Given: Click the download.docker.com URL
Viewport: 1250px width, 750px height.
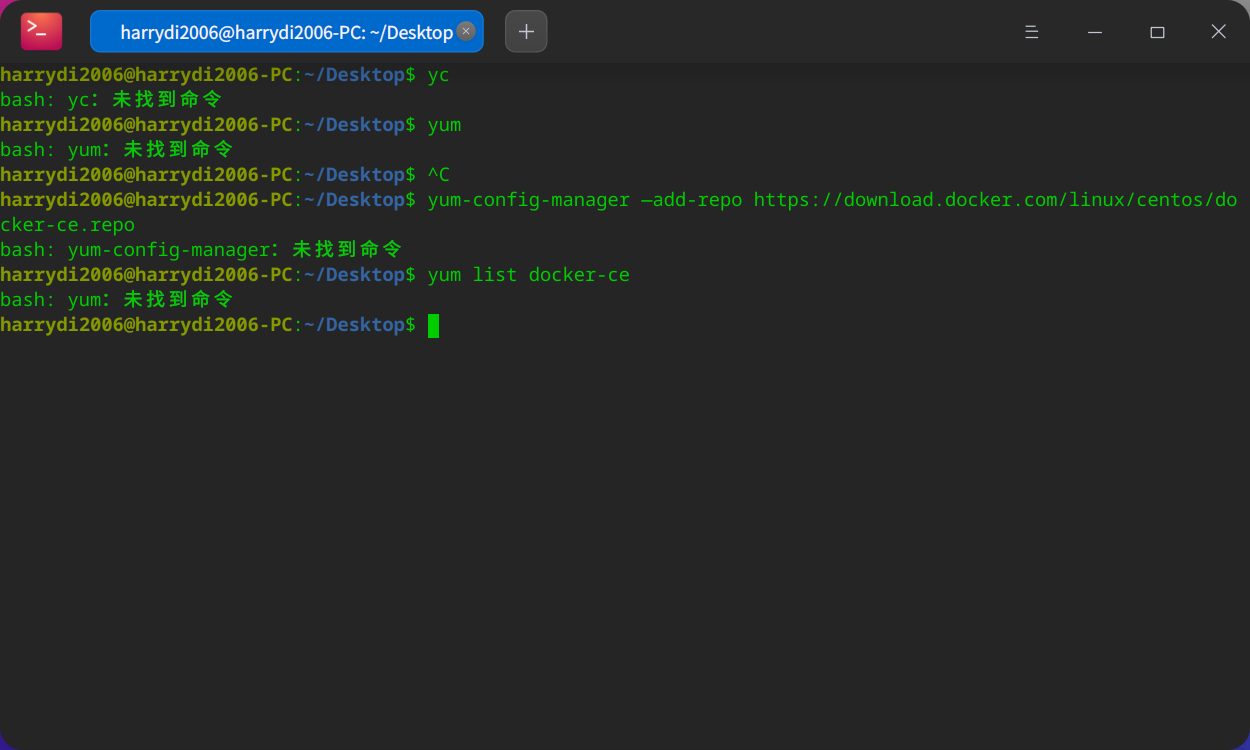Looking at the screenshot, I should [990, 200].
